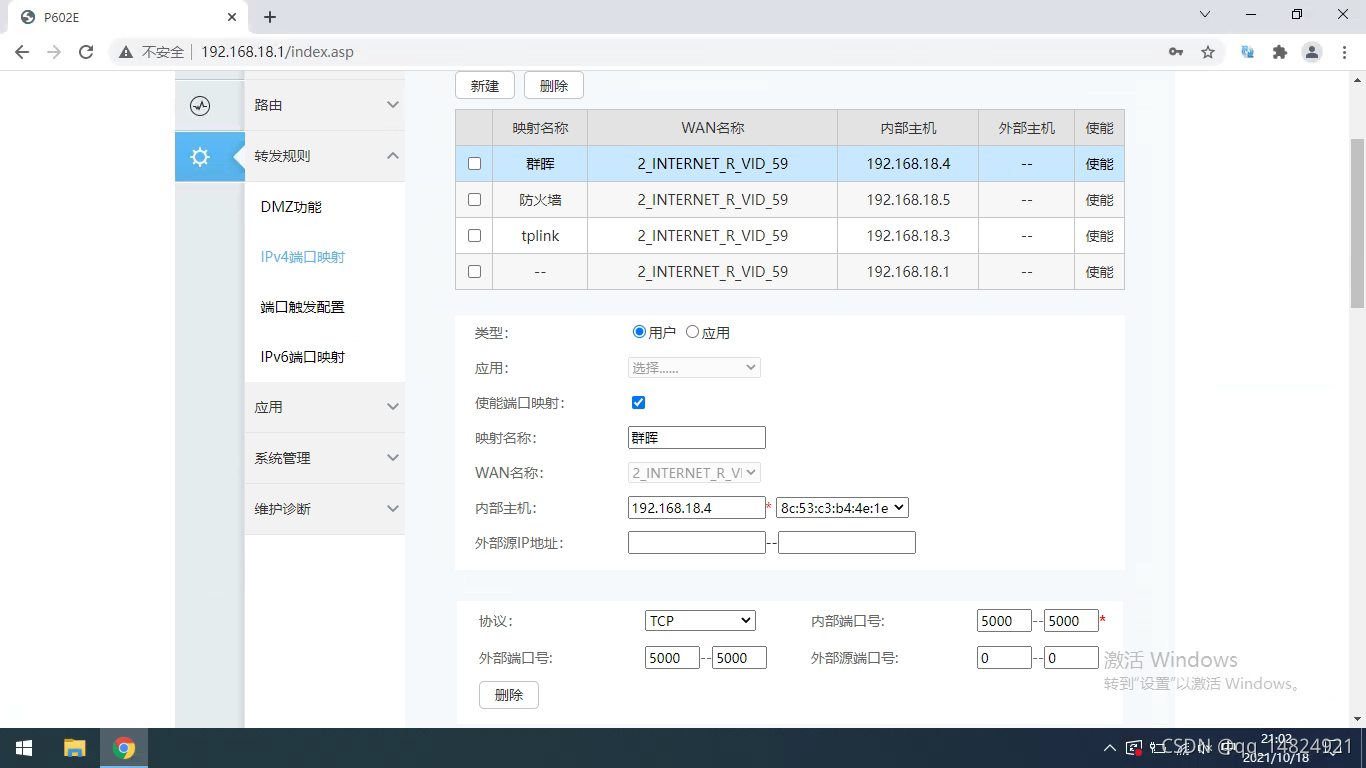The image size is (1366, 768).
Task: Choose the 用户 type radio button
Action: [639, 332]
